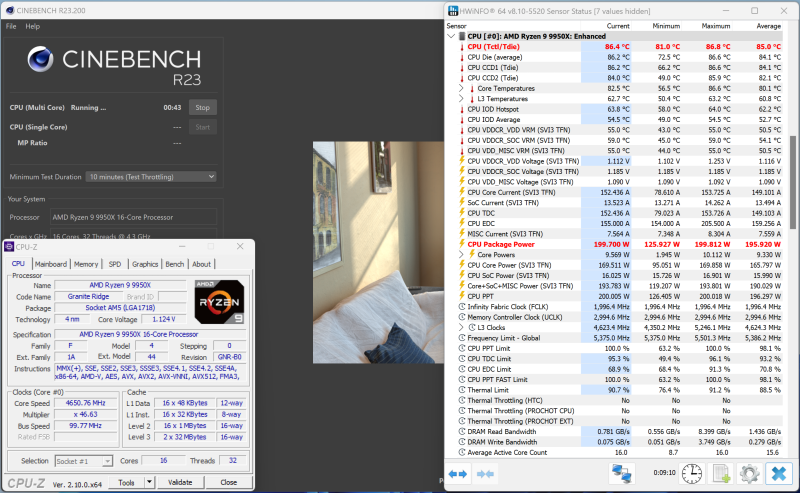Open HWiNFO sensor settings gear icon
This screenshot has height=493, width=800.
tap(748, 474)
